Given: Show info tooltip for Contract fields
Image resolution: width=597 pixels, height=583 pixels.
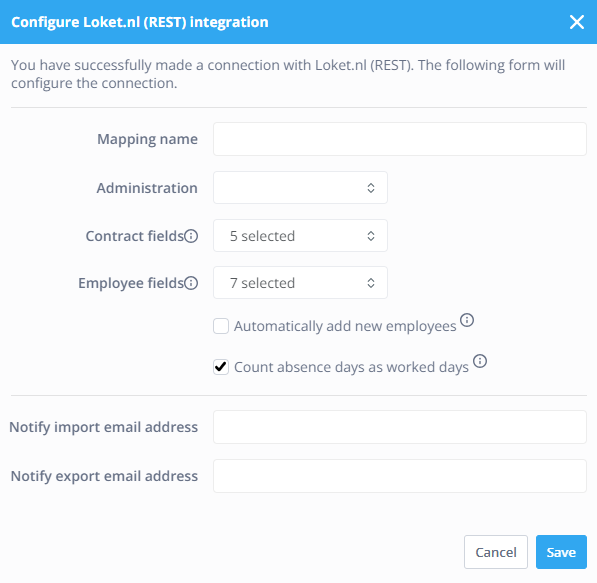Looking at the screenshot, I should (191, 236).
